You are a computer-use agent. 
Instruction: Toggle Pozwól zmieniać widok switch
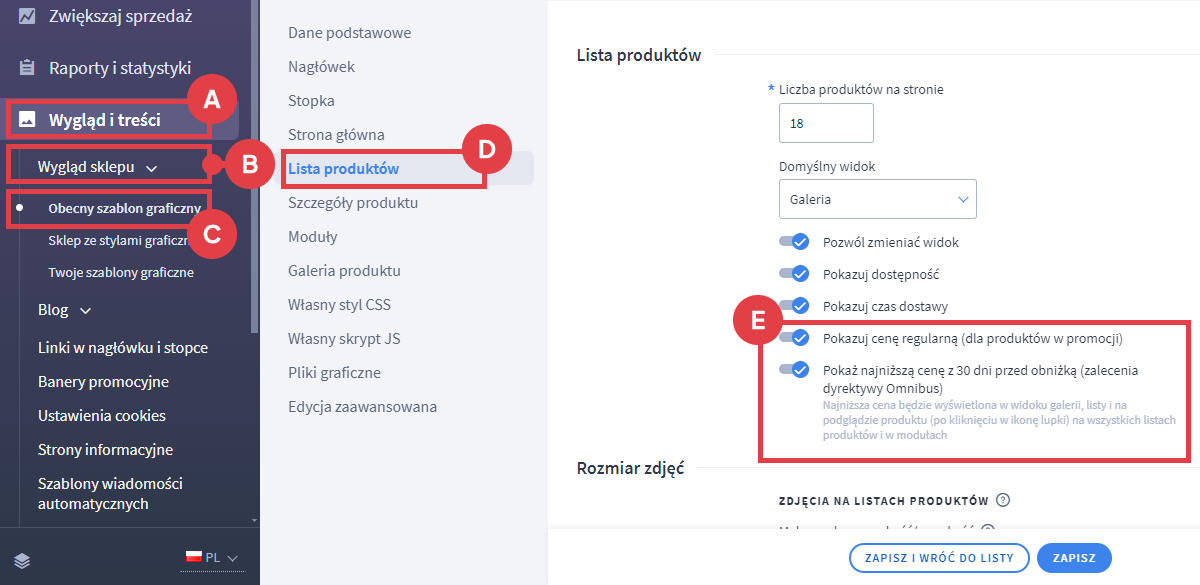[x=795, y=242]
